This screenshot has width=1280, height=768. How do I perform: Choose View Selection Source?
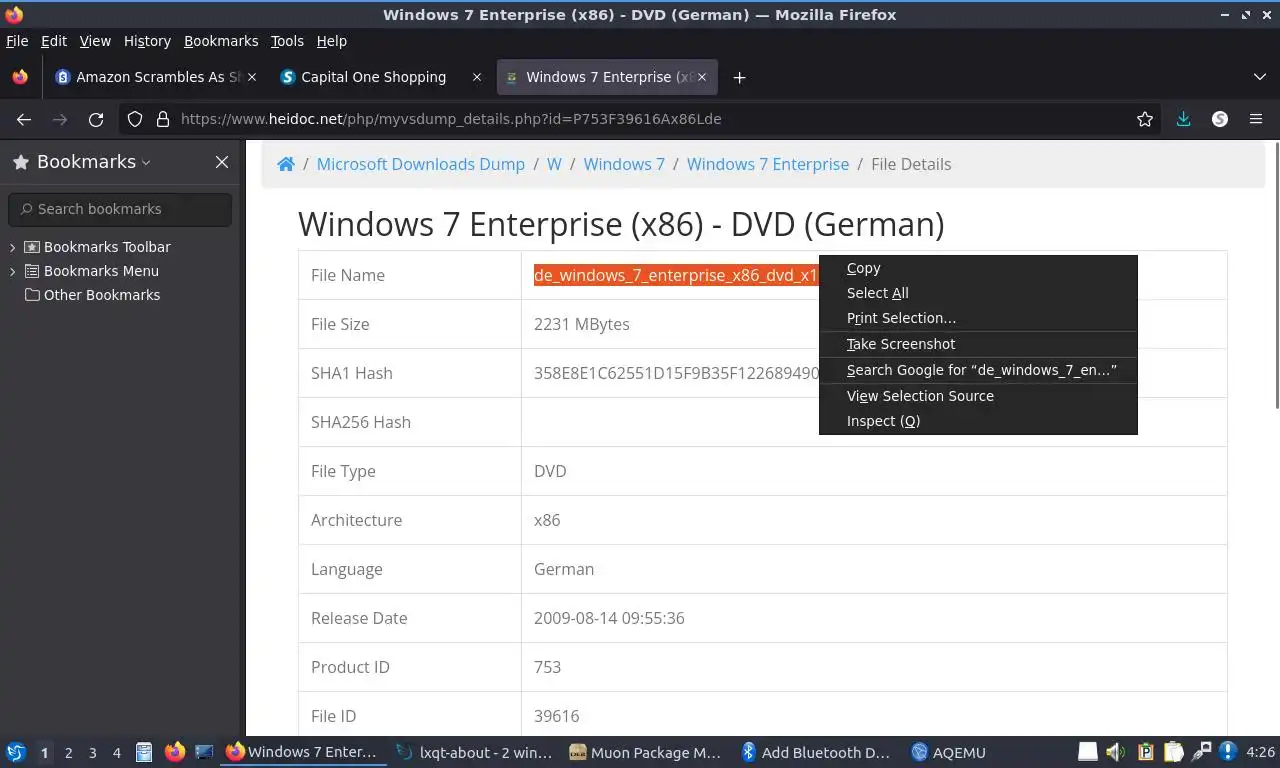(x=978, y=396)
